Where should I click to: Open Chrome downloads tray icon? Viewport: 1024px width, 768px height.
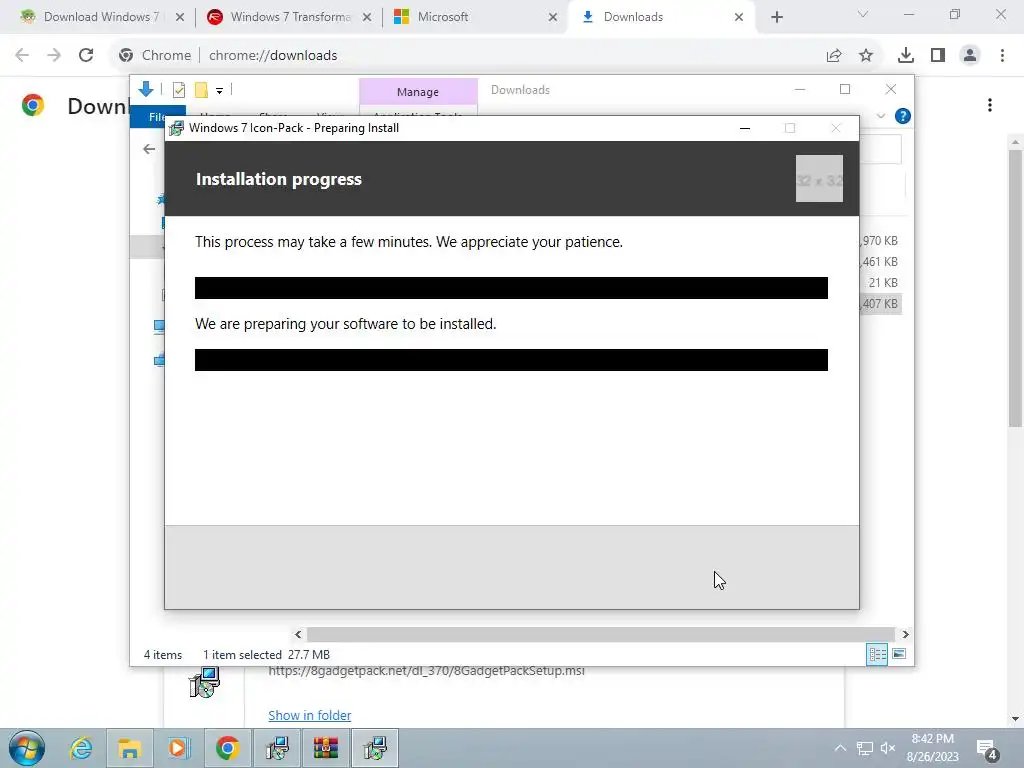906,56
